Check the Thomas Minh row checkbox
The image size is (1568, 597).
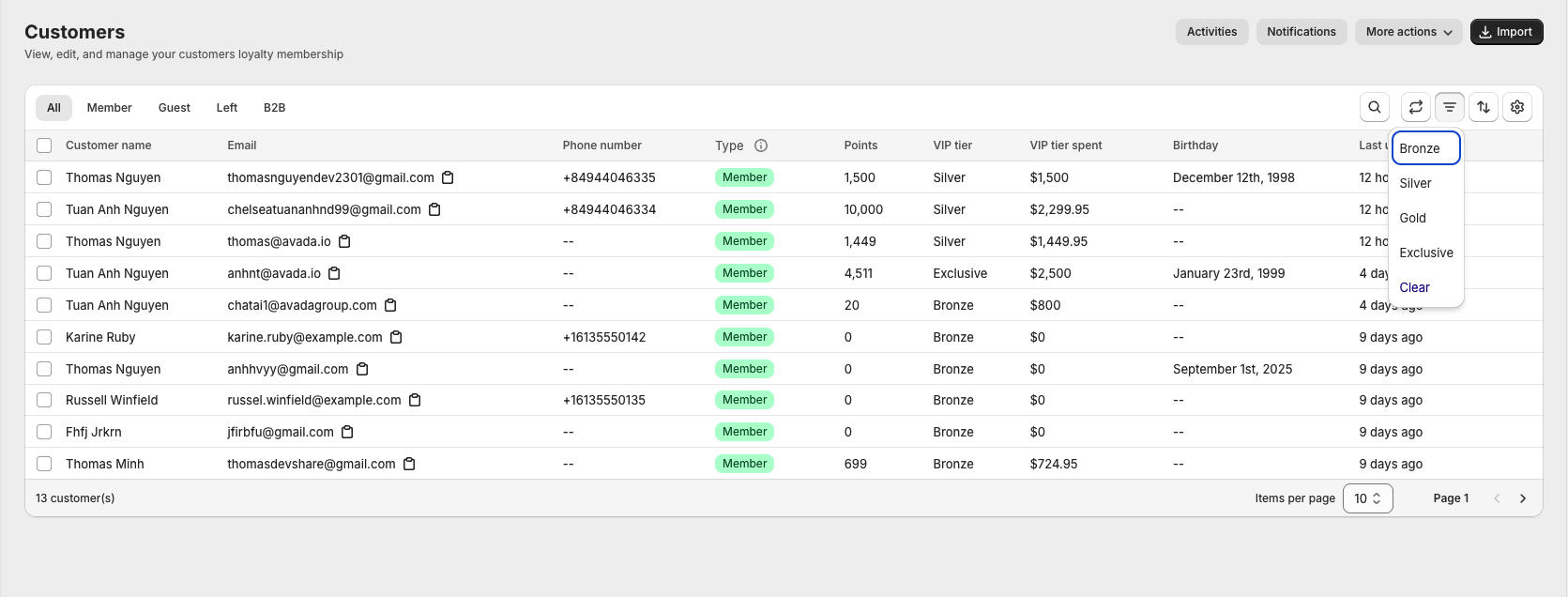[44, 464]
